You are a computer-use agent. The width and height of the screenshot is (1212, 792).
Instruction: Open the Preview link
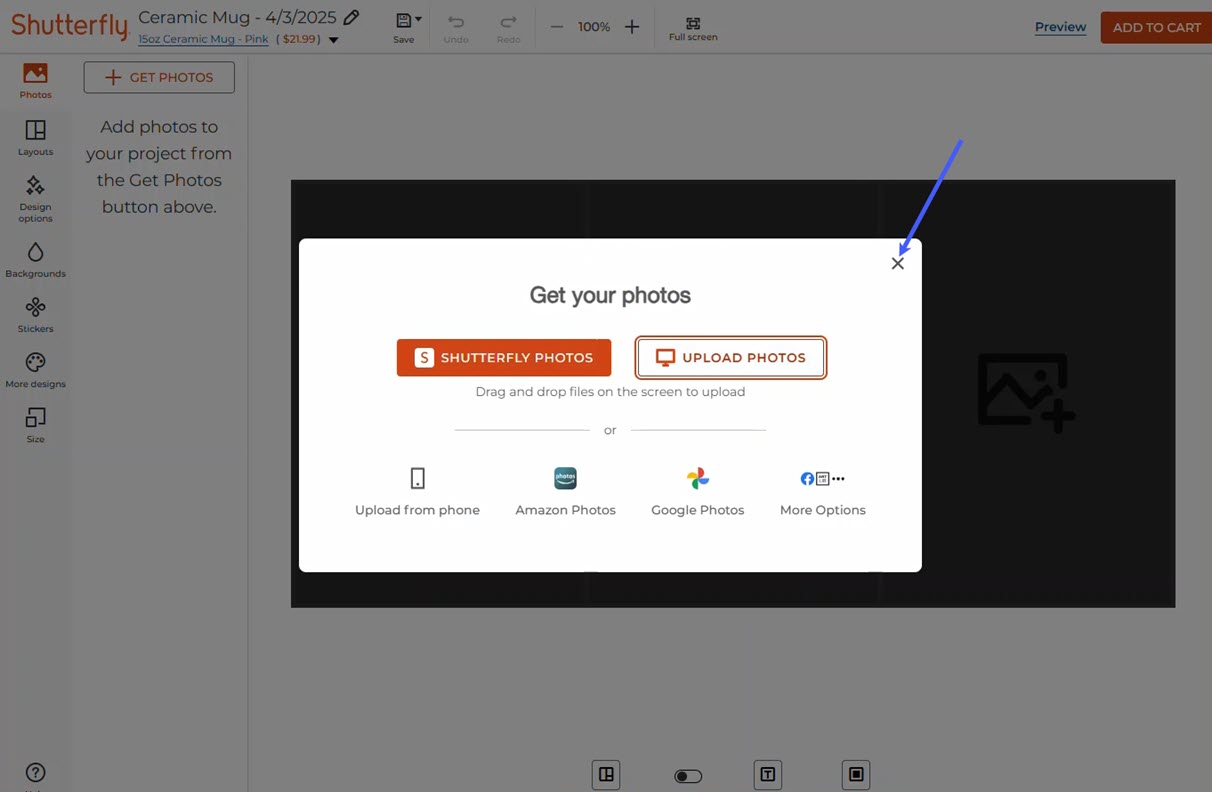coord(1060,27)
